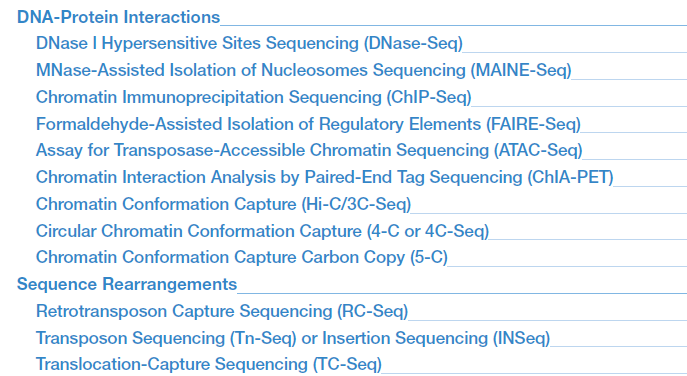Go to Translocation-Capture Sequencing (TC-Seq)
Screen dimensions: 687x376
click(209, 364)
